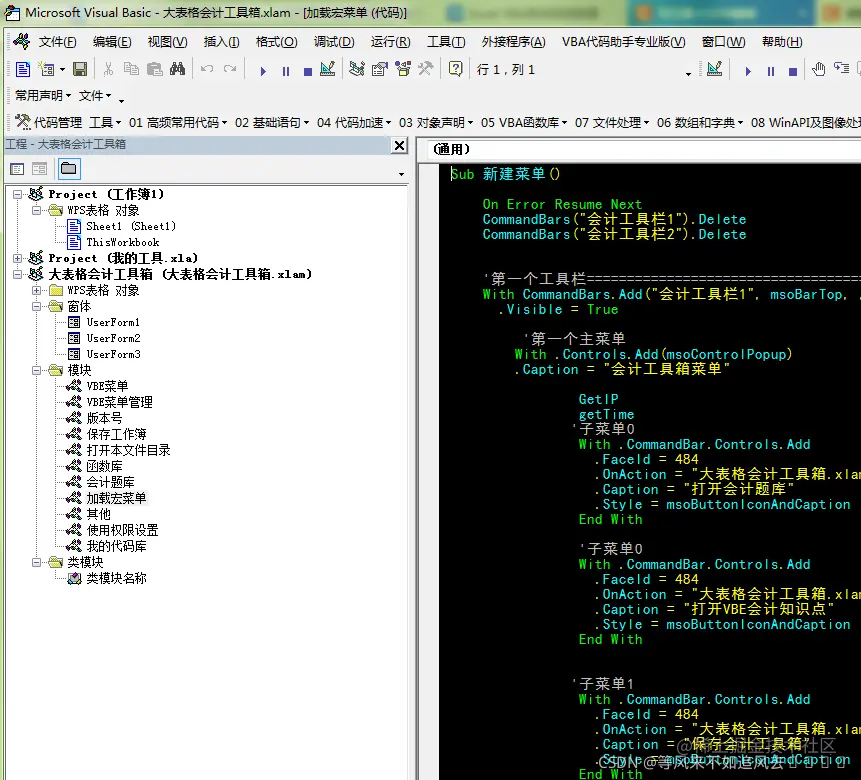
Task: Select UserForm2 in the forms folder
Action: tap(113, 338)
